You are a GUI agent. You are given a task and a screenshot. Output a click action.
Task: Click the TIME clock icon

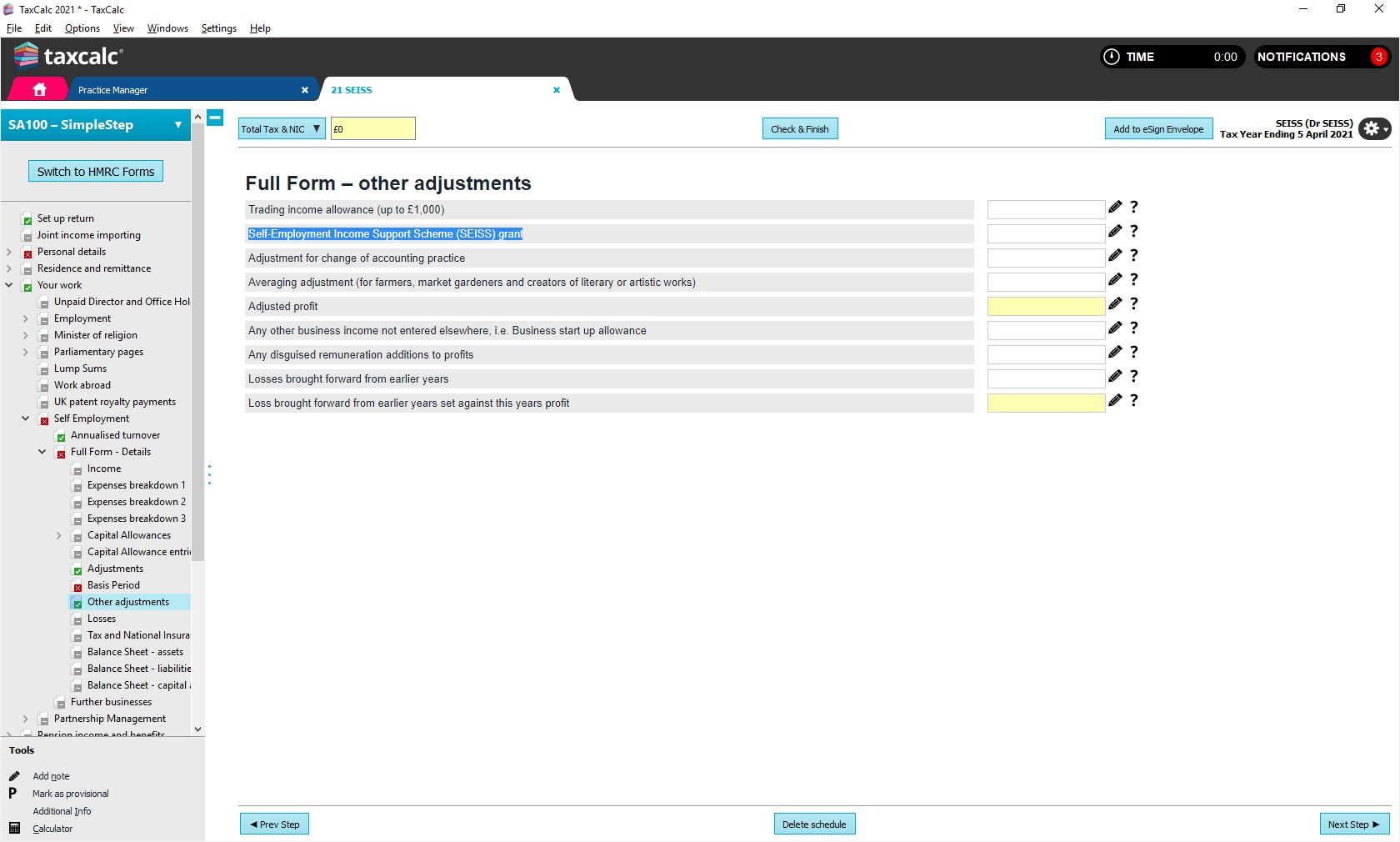[x=1112, y=57]
